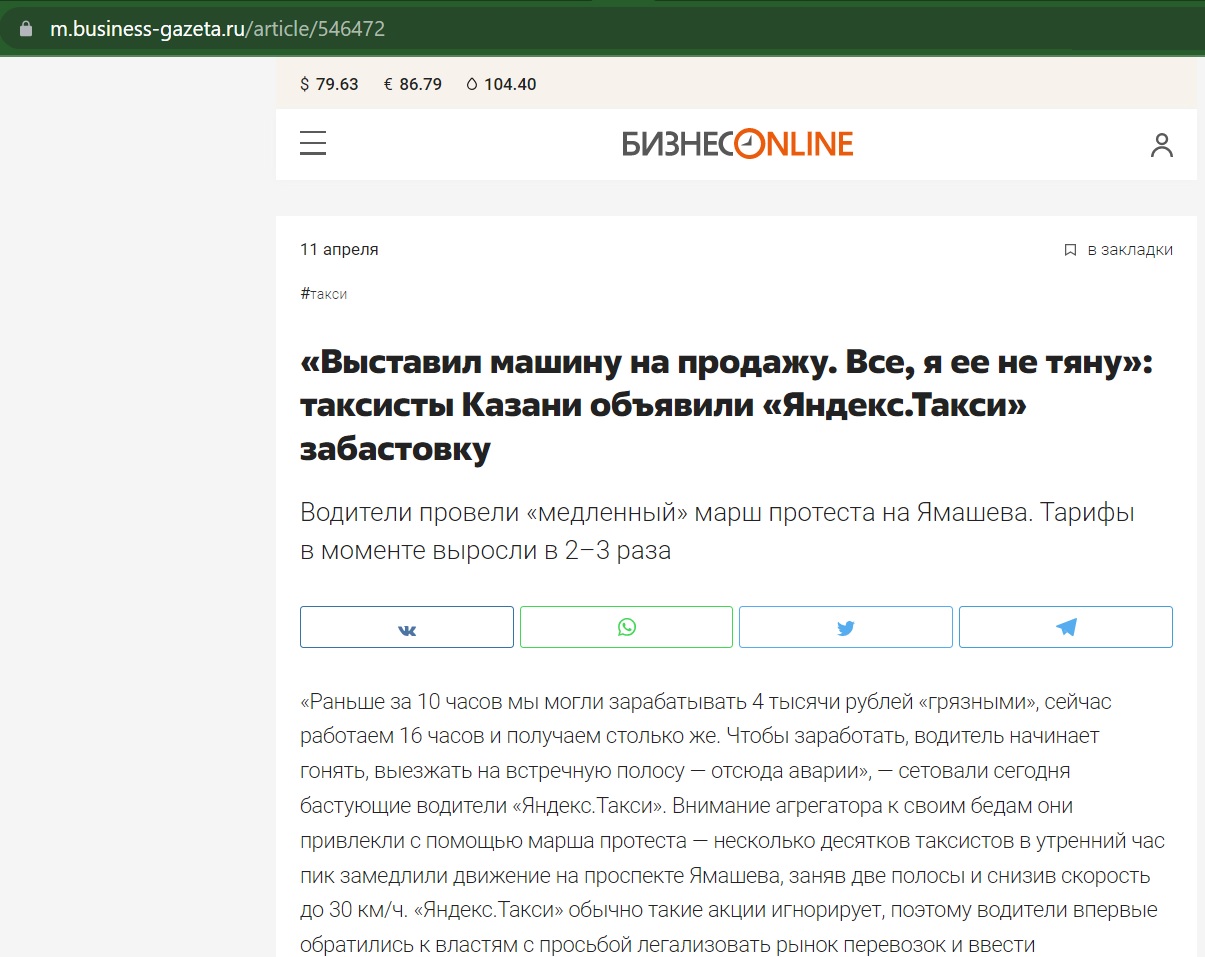Open the hamburger navigation menu
Image resolution: width=1205 pixels, height=957 pixels.
(313, 144)
